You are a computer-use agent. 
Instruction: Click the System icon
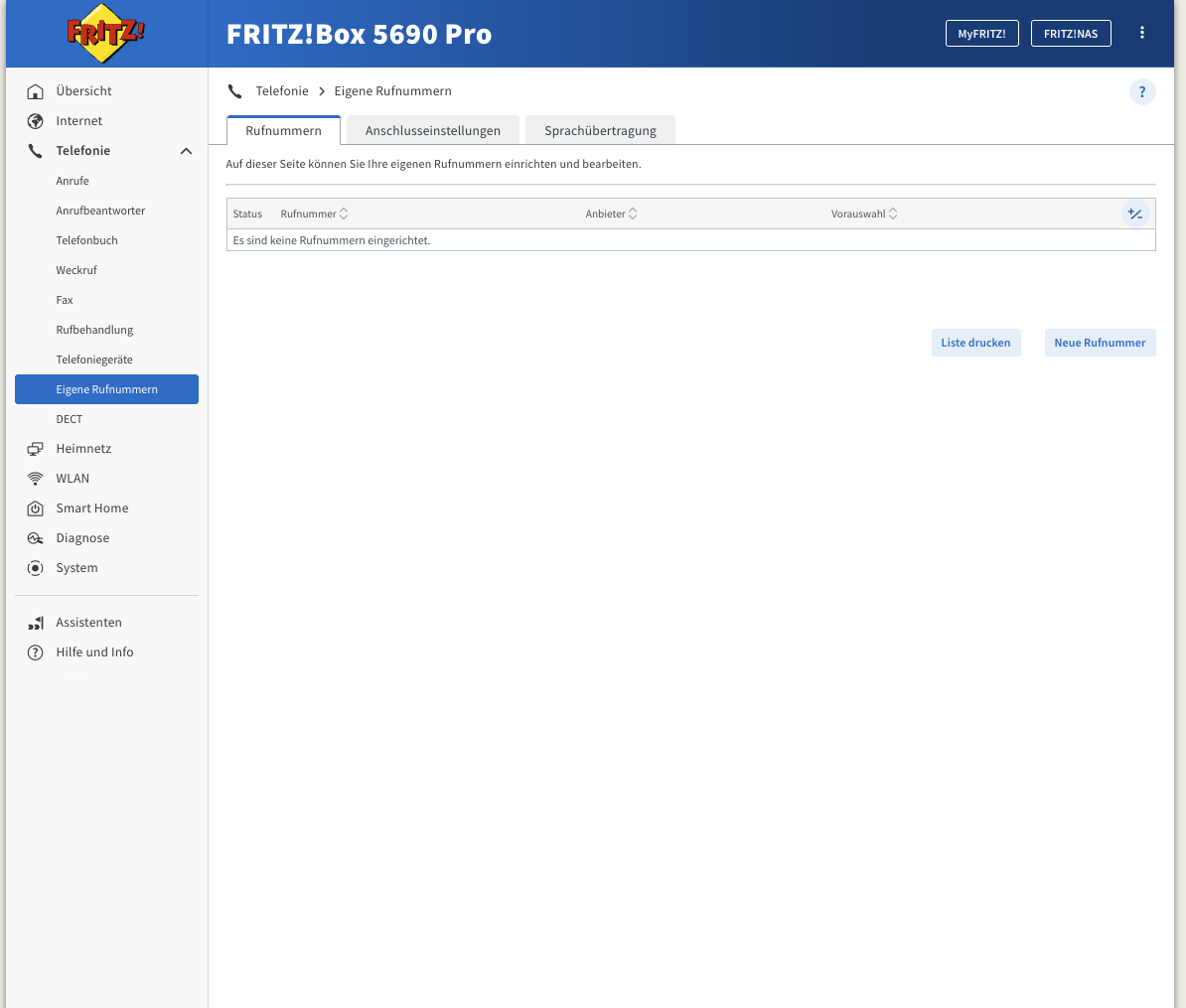35,568
